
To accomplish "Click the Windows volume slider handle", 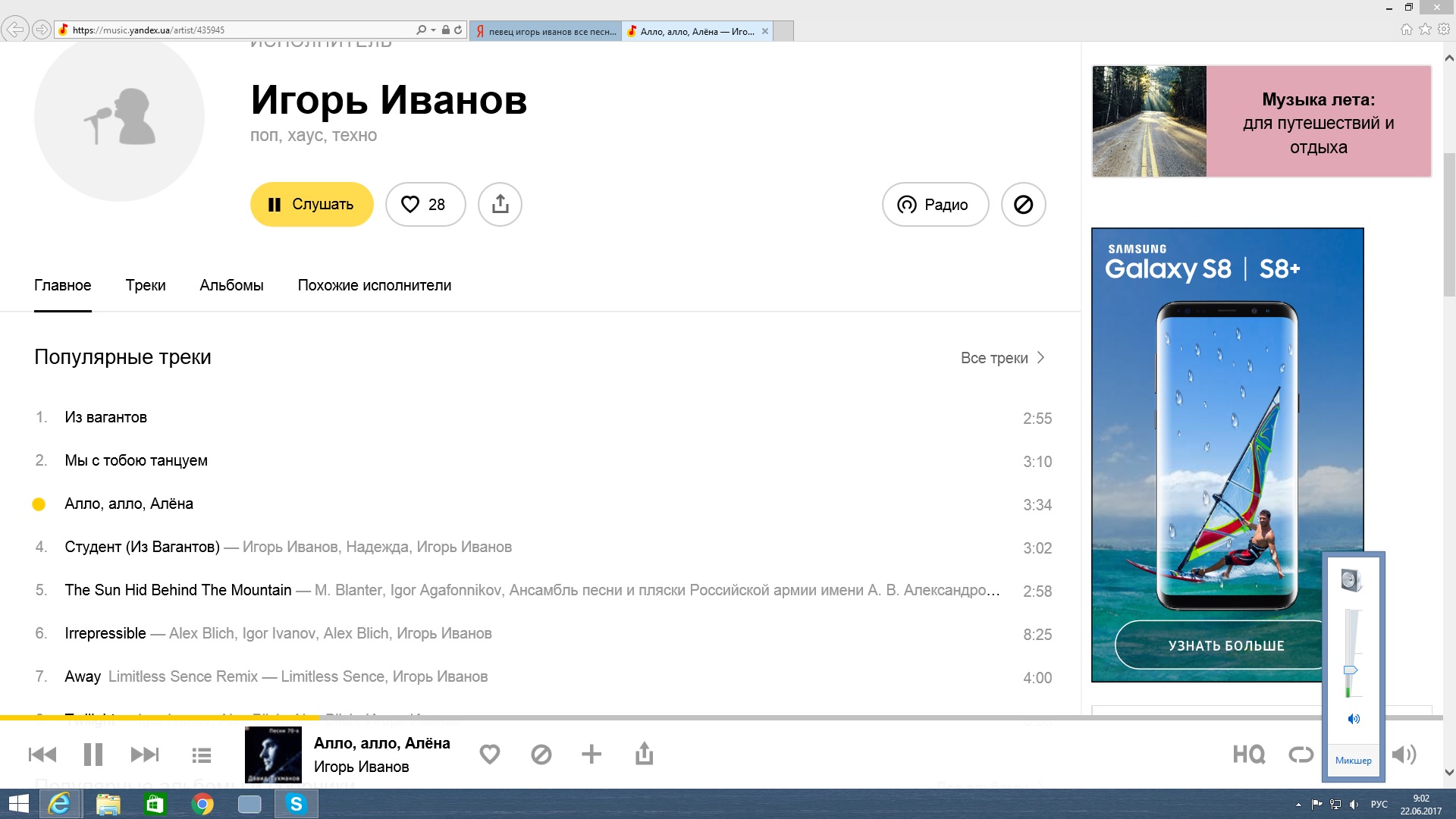I will click(x=1351, y=670).
